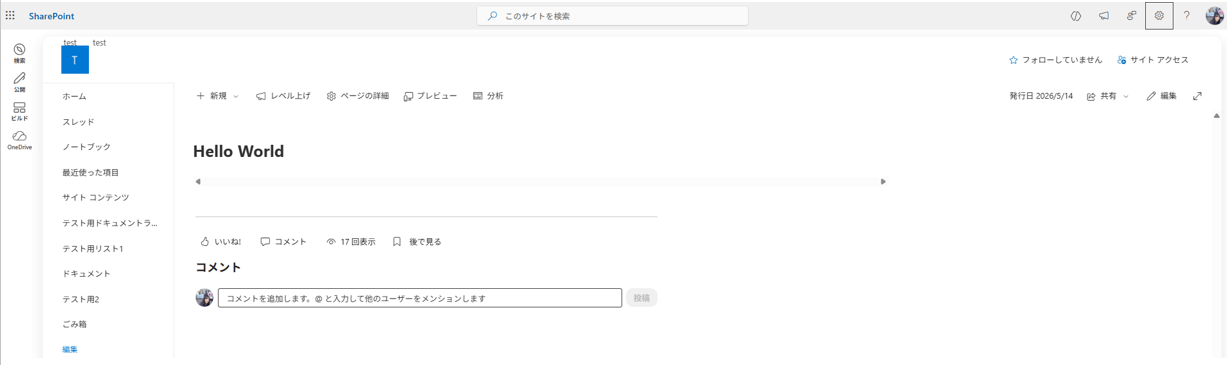Open the settings gear in the header
This screenshot has width=1227, height=365.
(1159, 16)
